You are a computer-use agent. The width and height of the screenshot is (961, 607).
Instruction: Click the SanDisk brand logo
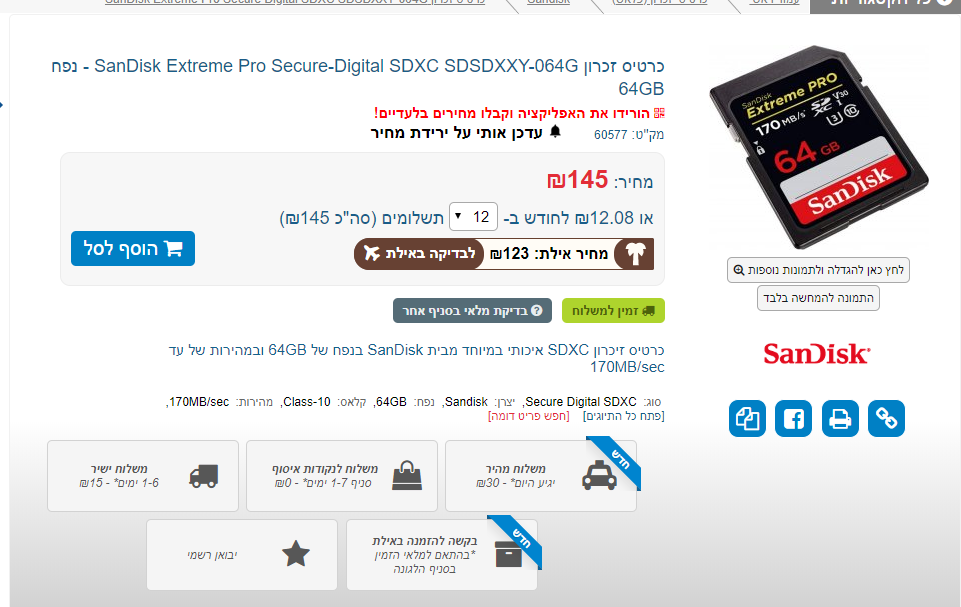pos(817,354)
